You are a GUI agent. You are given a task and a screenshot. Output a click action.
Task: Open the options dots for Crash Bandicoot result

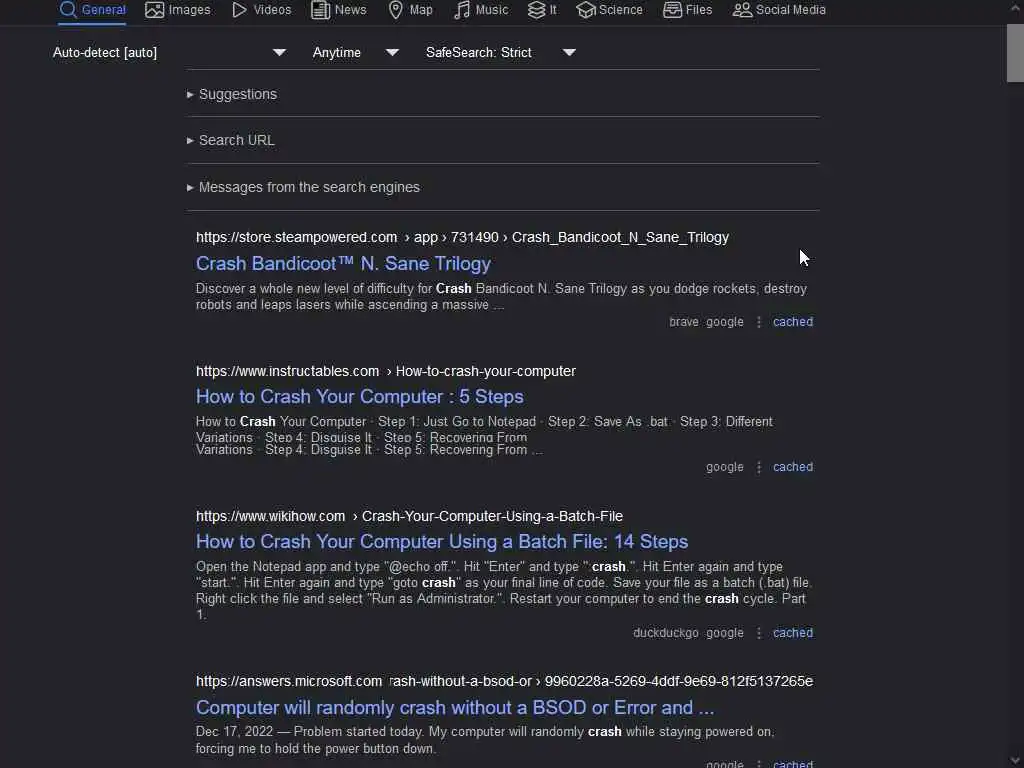click(x=759, y=322)
